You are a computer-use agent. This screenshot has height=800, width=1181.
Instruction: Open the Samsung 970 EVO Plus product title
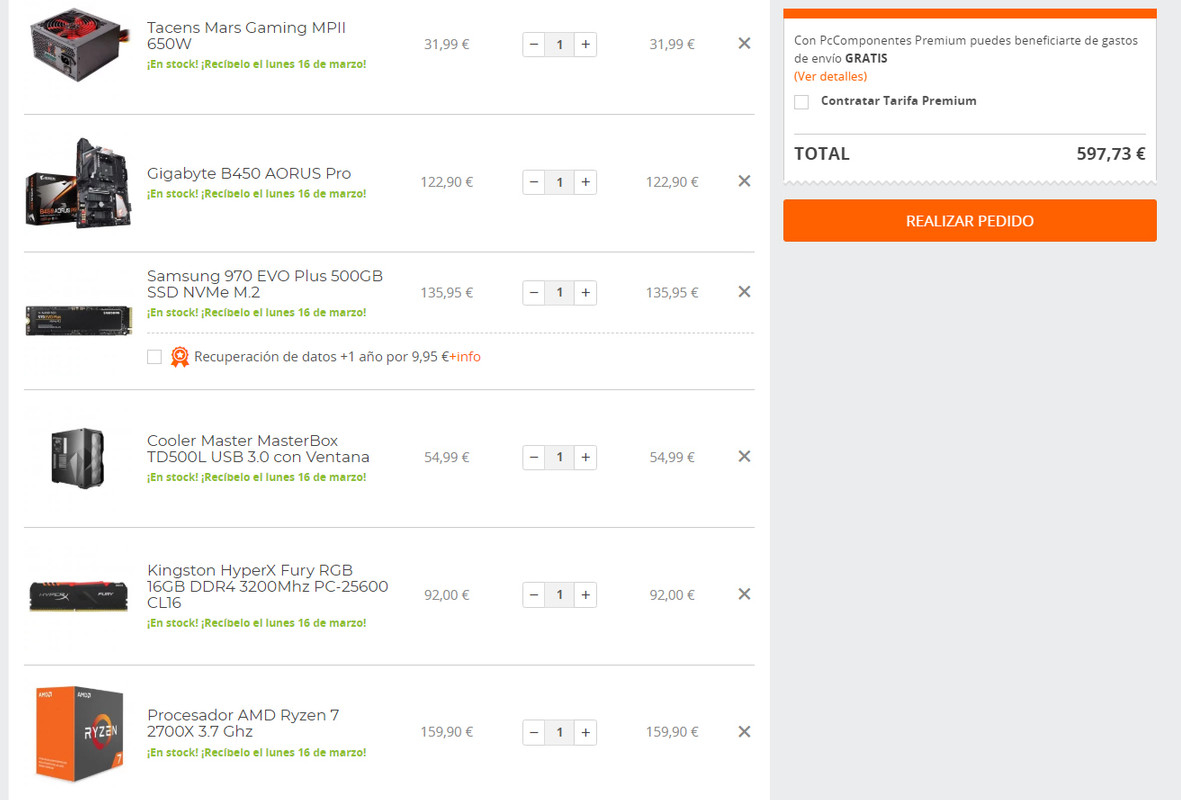264,284
